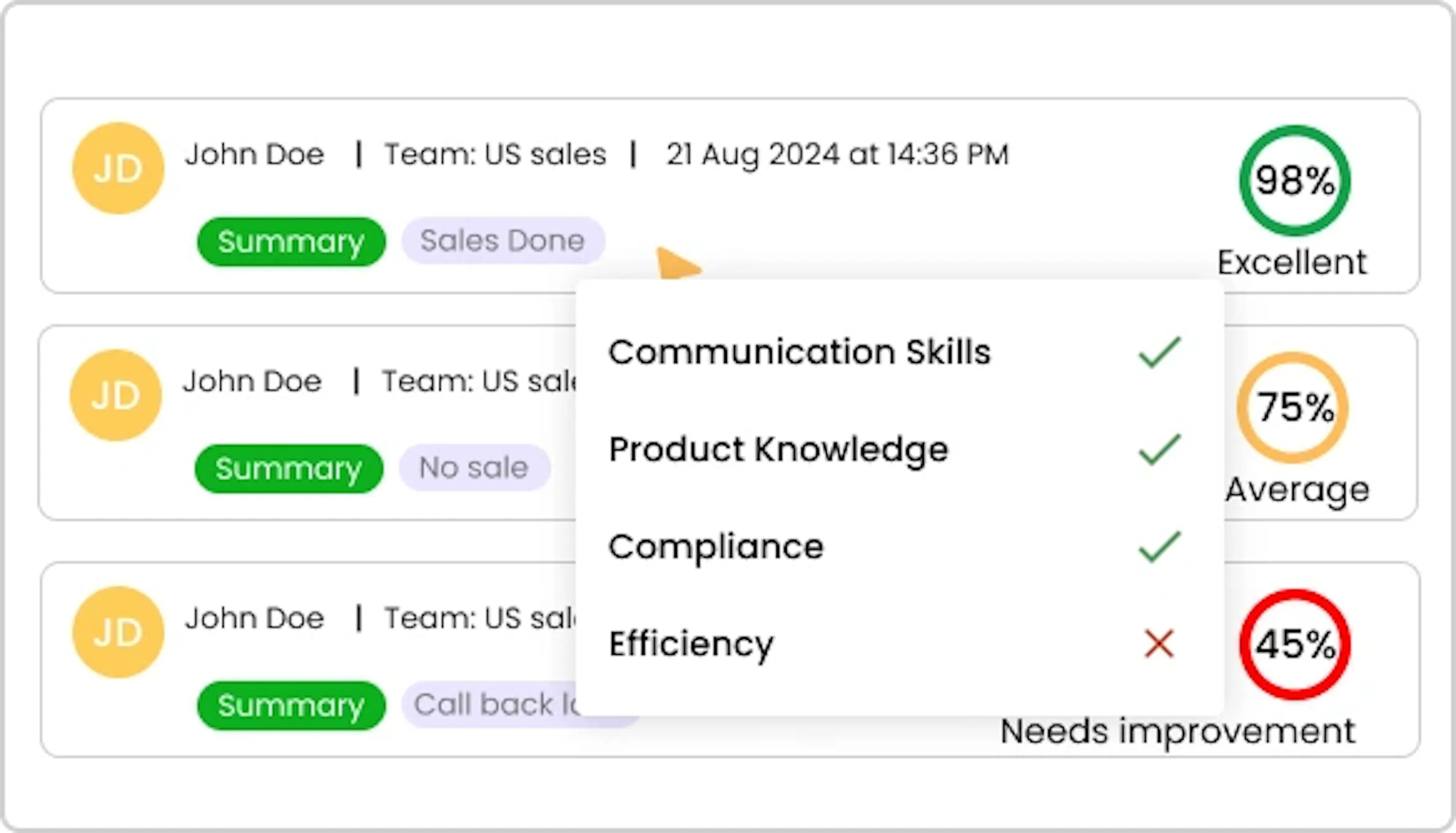Click John Doe on the Sales Done card

(254, 154)
